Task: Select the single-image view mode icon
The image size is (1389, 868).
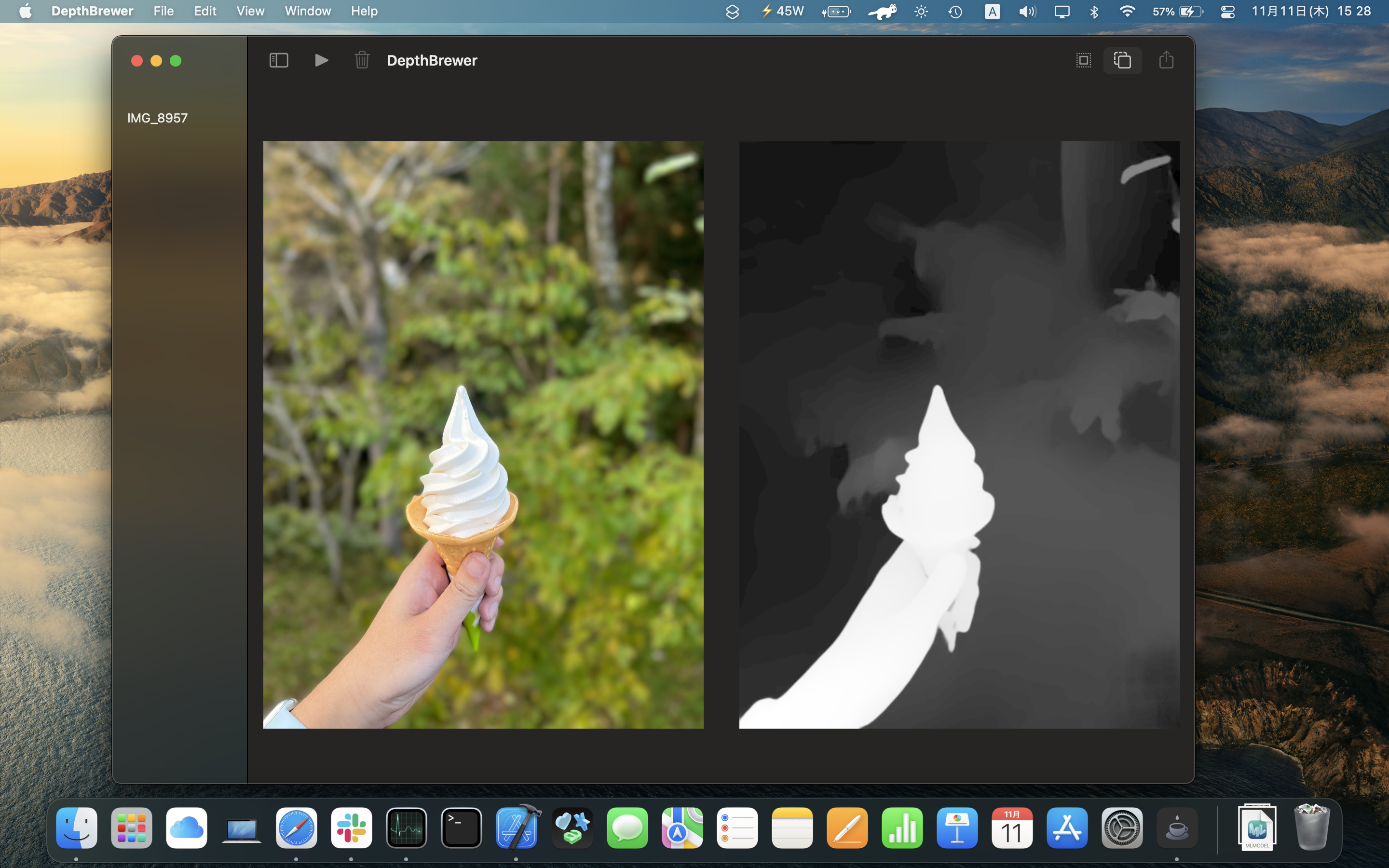Action: coord(1083,60)
